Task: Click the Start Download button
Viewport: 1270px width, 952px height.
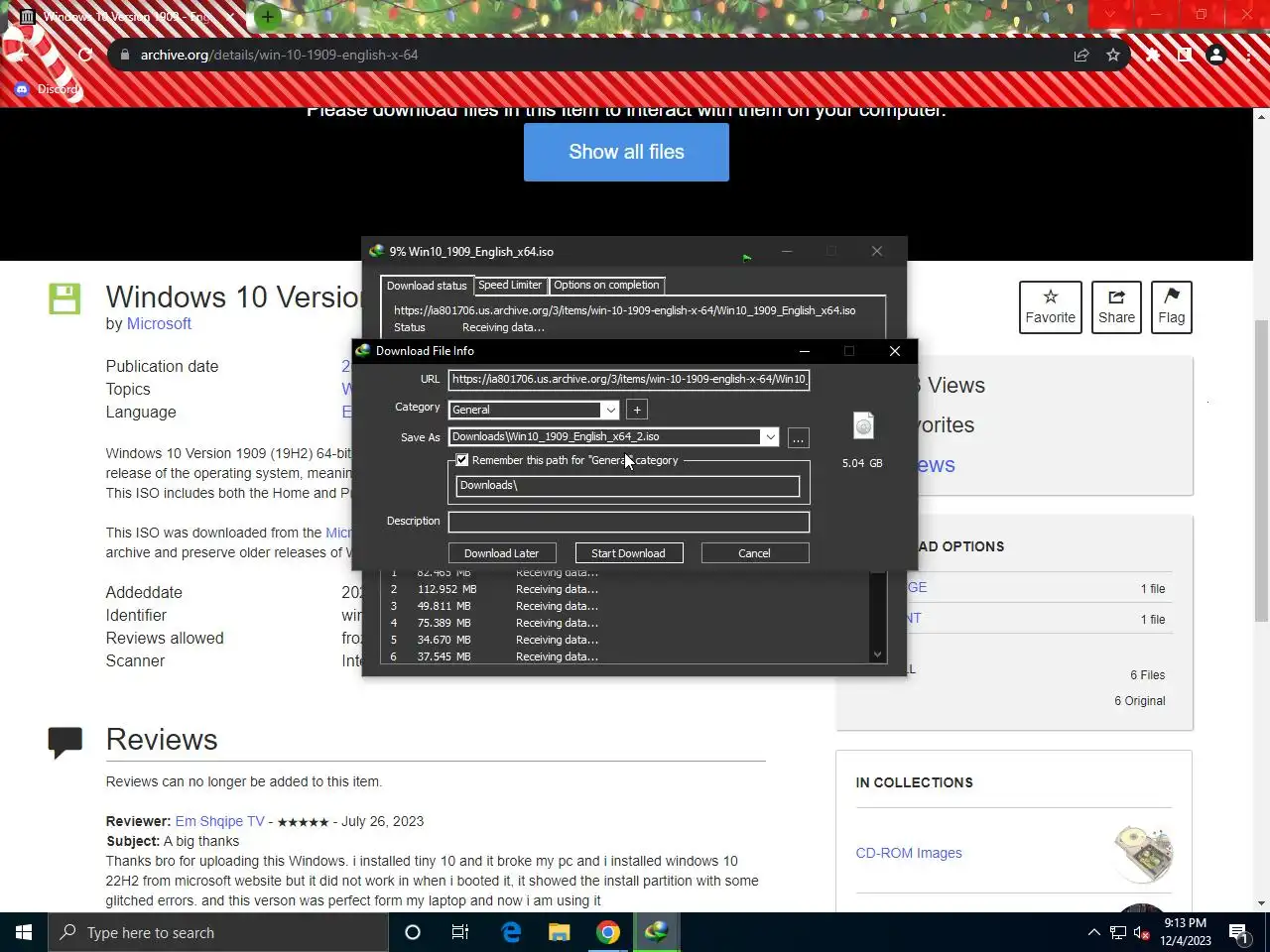Action: point(628,553)
